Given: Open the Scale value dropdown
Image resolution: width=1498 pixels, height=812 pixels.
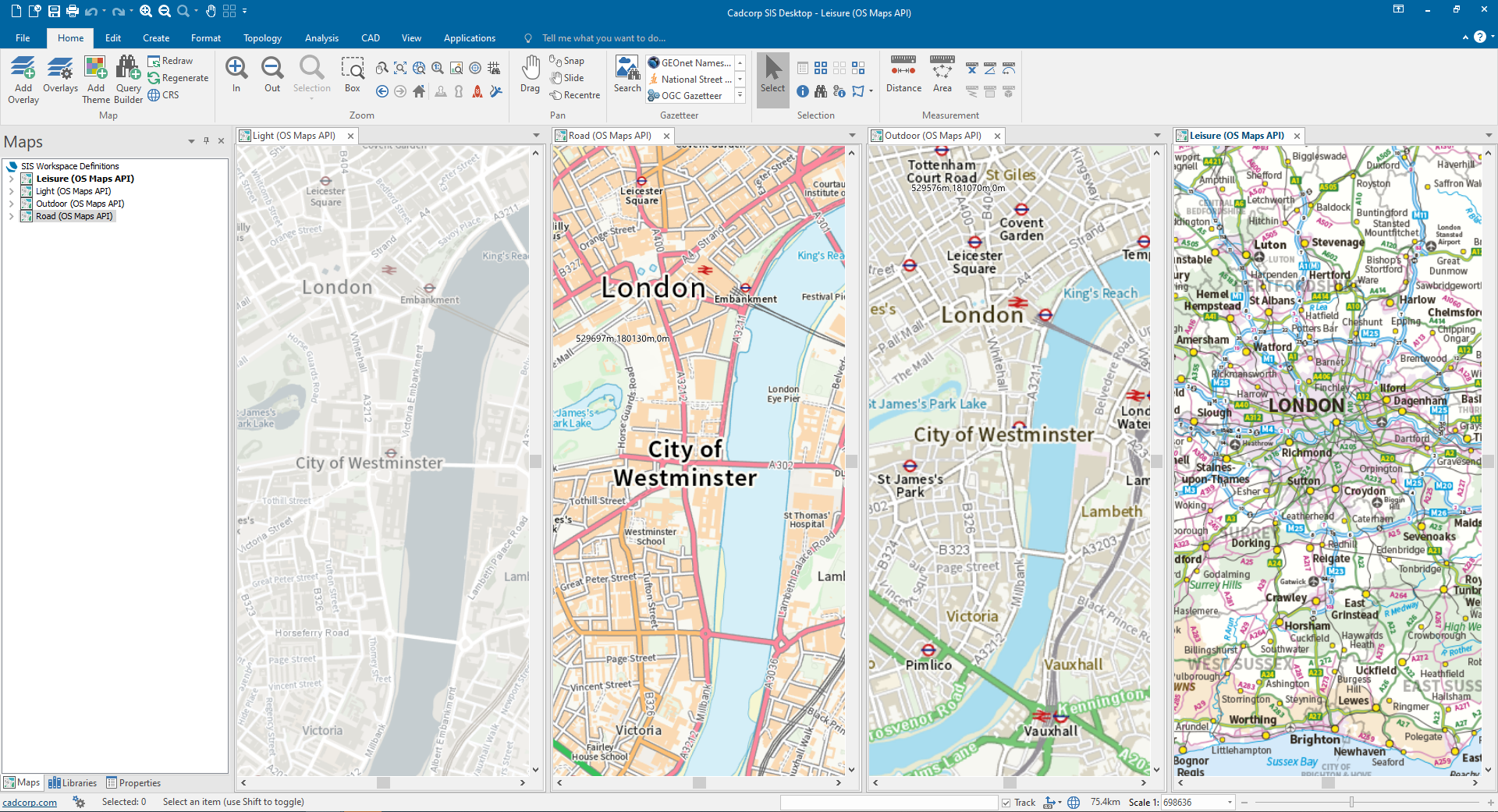Looking at the screenshot, I should click(1230, 803).
